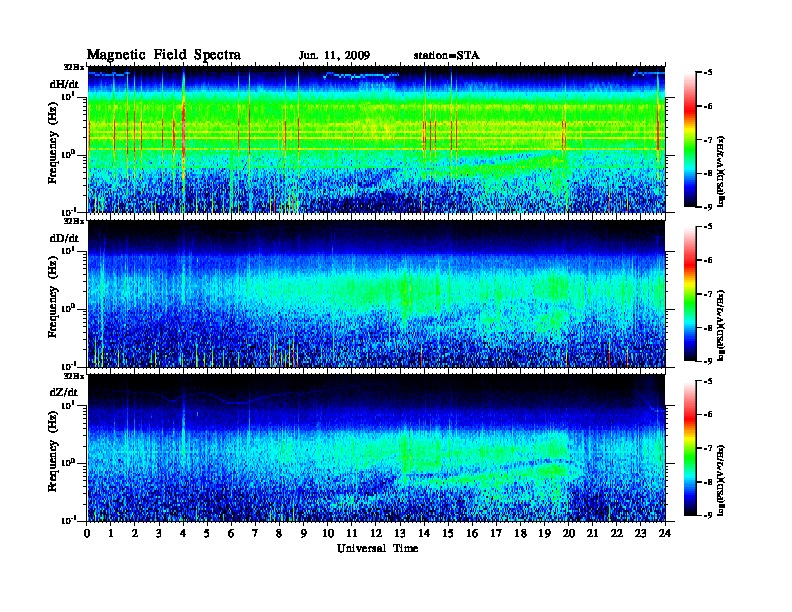792x612 pixels.
Task: Click hour tick label "1" on the time axis
Action: [111, 533]
